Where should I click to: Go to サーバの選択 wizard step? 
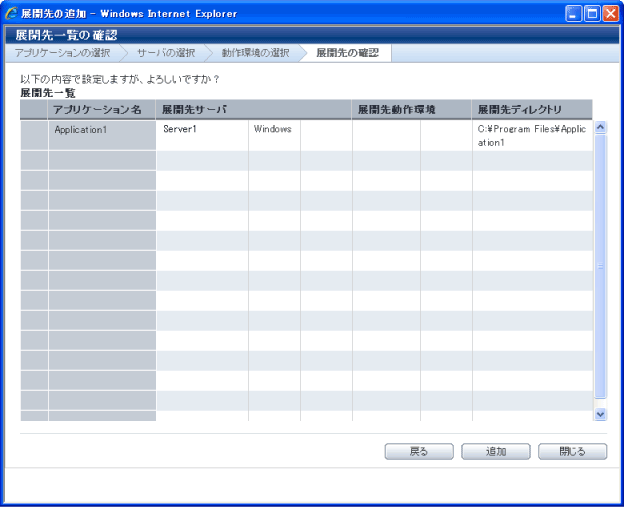(166, 53)
